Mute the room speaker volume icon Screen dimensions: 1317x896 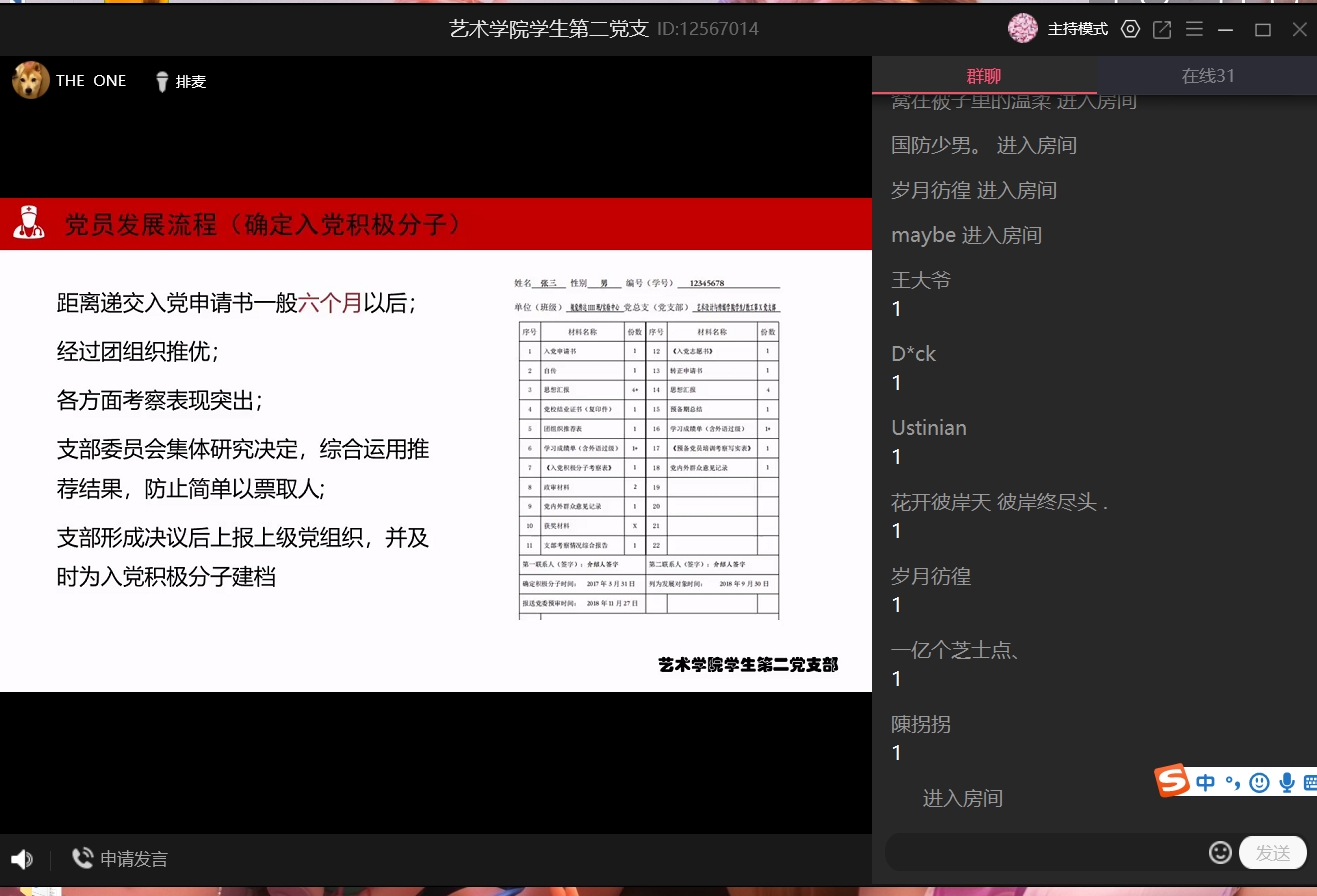(x=21, y=859)
